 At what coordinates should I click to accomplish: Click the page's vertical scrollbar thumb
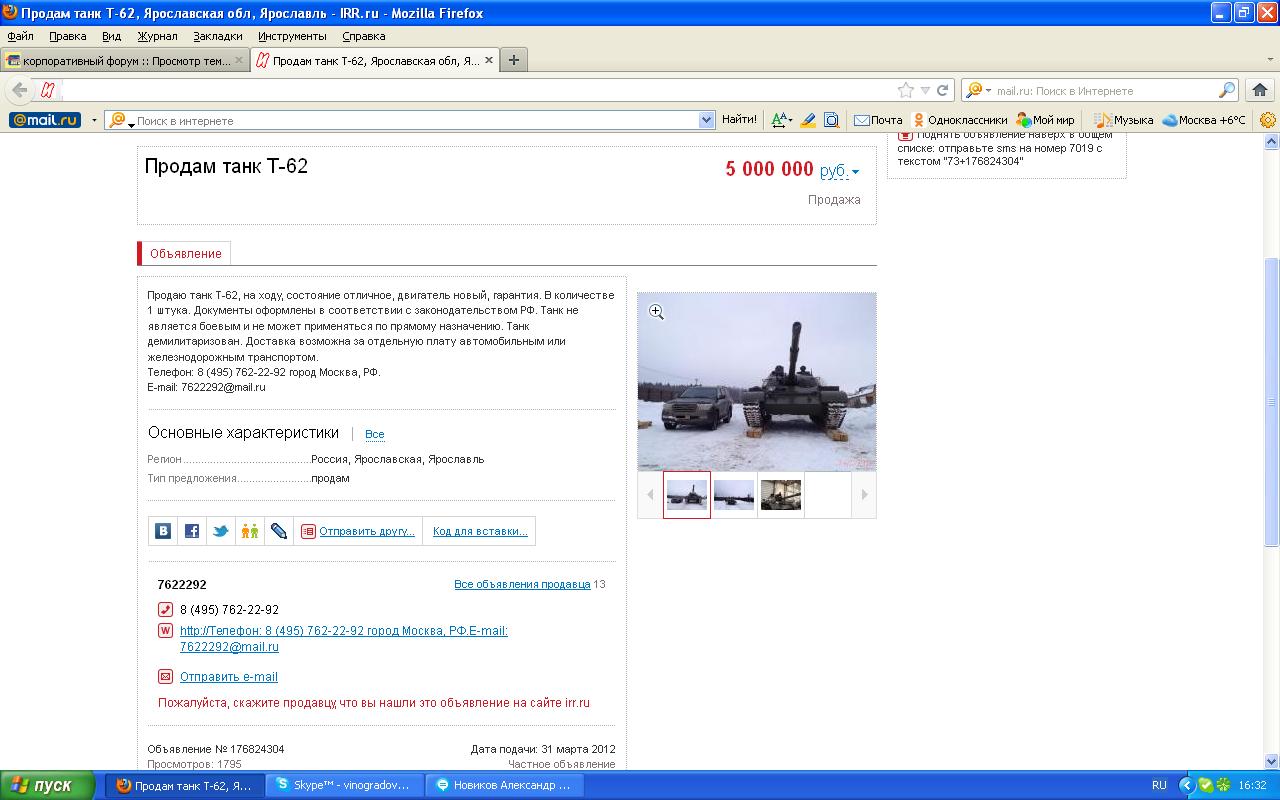1272,402
